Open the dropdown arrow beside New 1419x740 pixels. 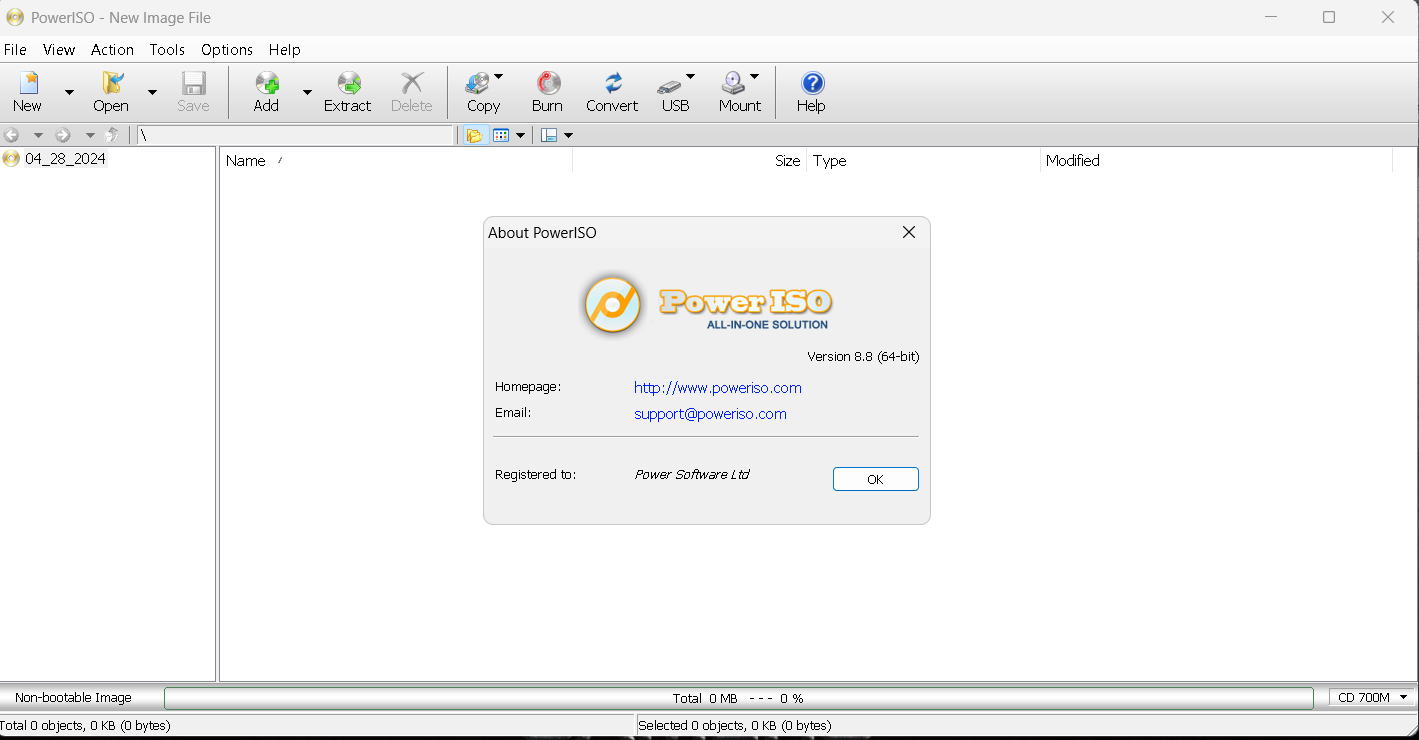tap(69, 92)
